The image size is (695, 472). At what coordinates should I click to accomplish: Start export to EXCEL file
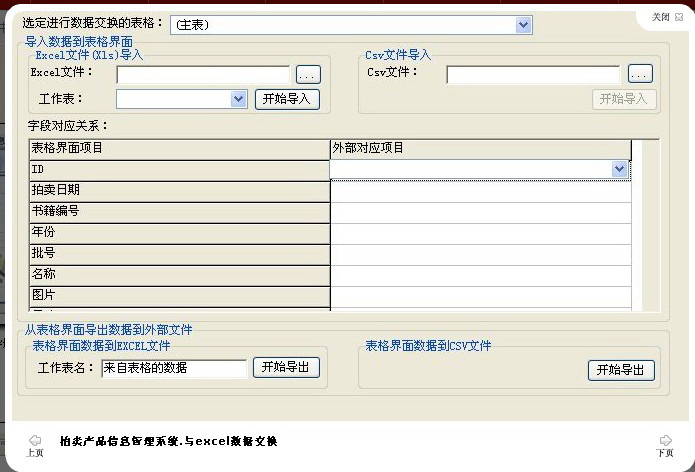(x=286, y=367)
